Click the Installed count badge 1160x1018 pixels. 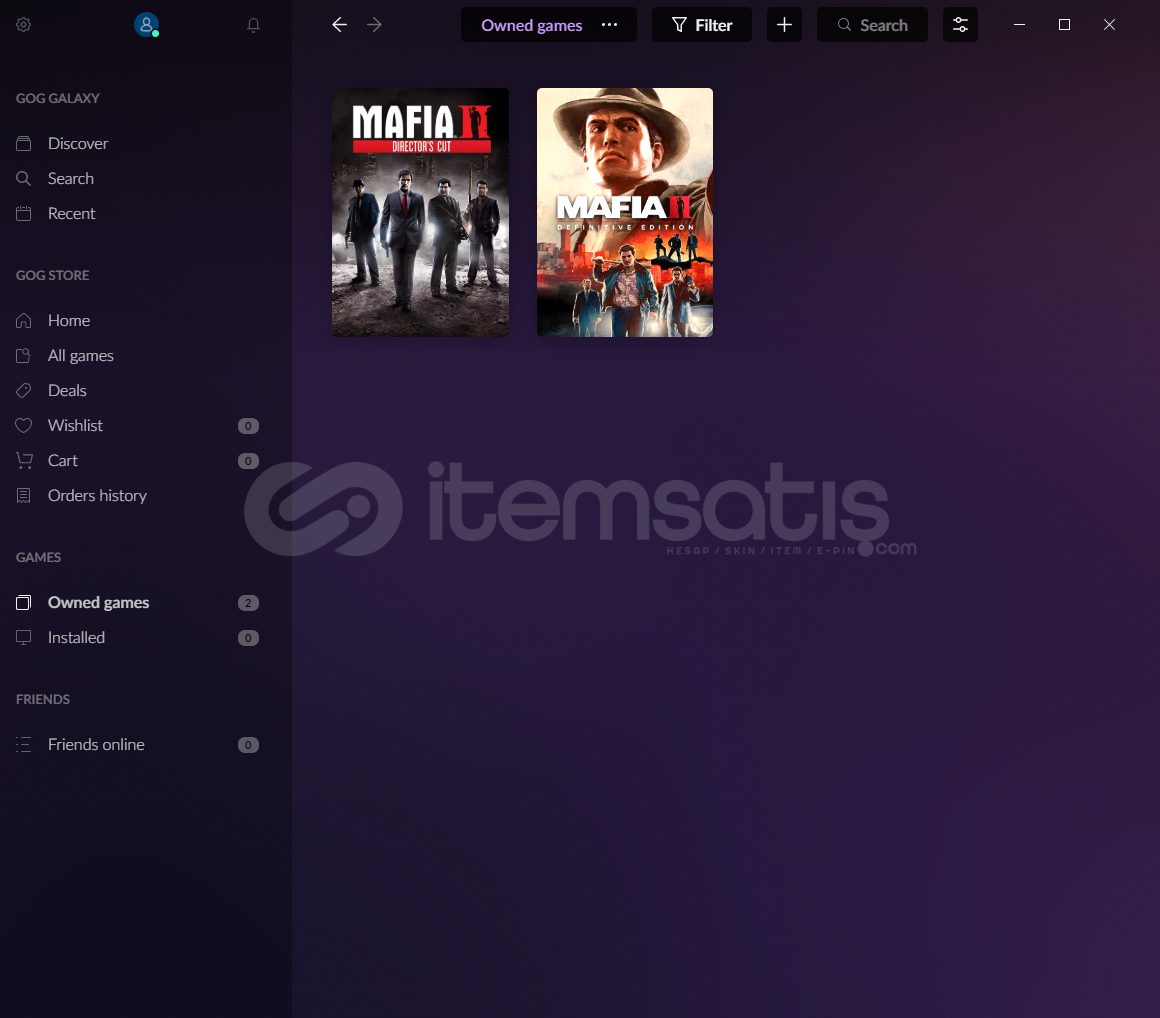pyautogui.click(x=249, y=638)
